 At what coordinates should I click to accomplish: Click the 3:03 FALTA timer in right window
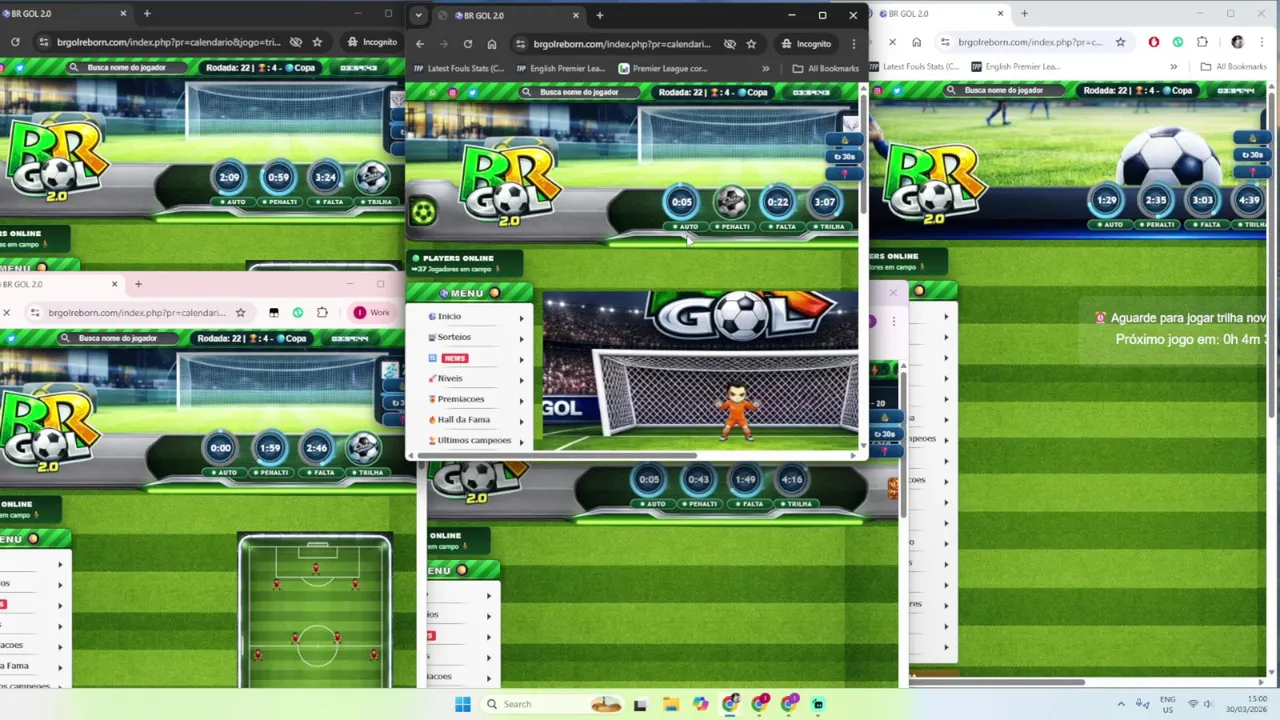coord(1203,200)
